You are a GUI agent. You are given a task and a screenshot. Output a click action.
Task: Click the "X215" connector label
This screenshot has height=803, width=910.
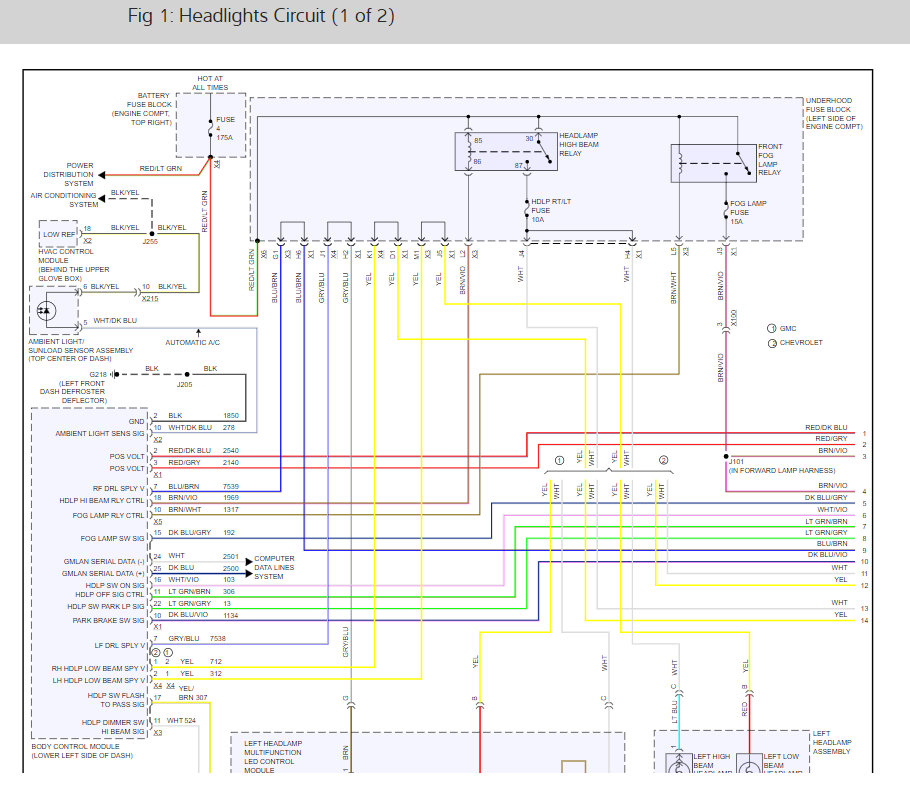pos(150,298)
